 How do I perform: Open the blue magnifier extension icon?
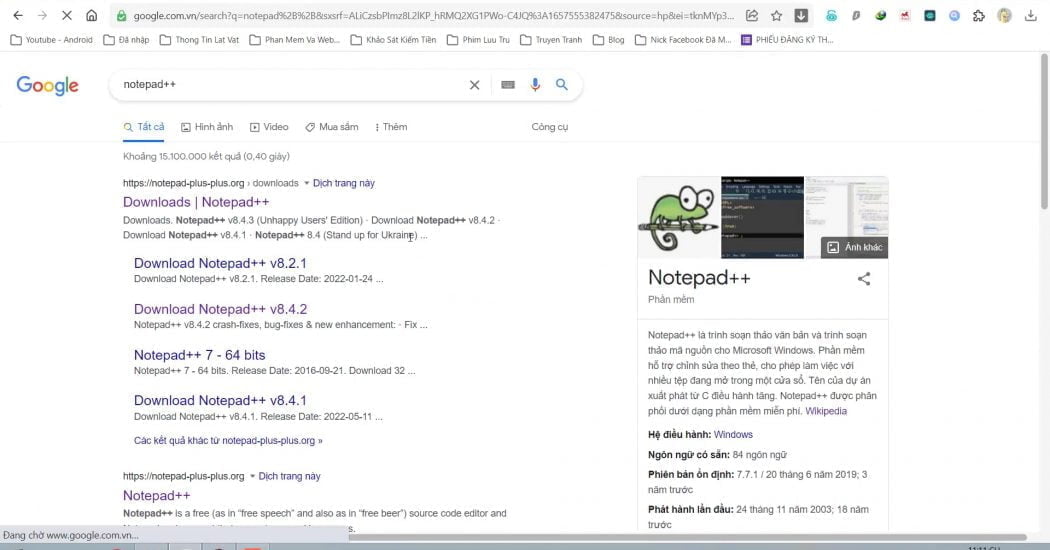[954, 15]
